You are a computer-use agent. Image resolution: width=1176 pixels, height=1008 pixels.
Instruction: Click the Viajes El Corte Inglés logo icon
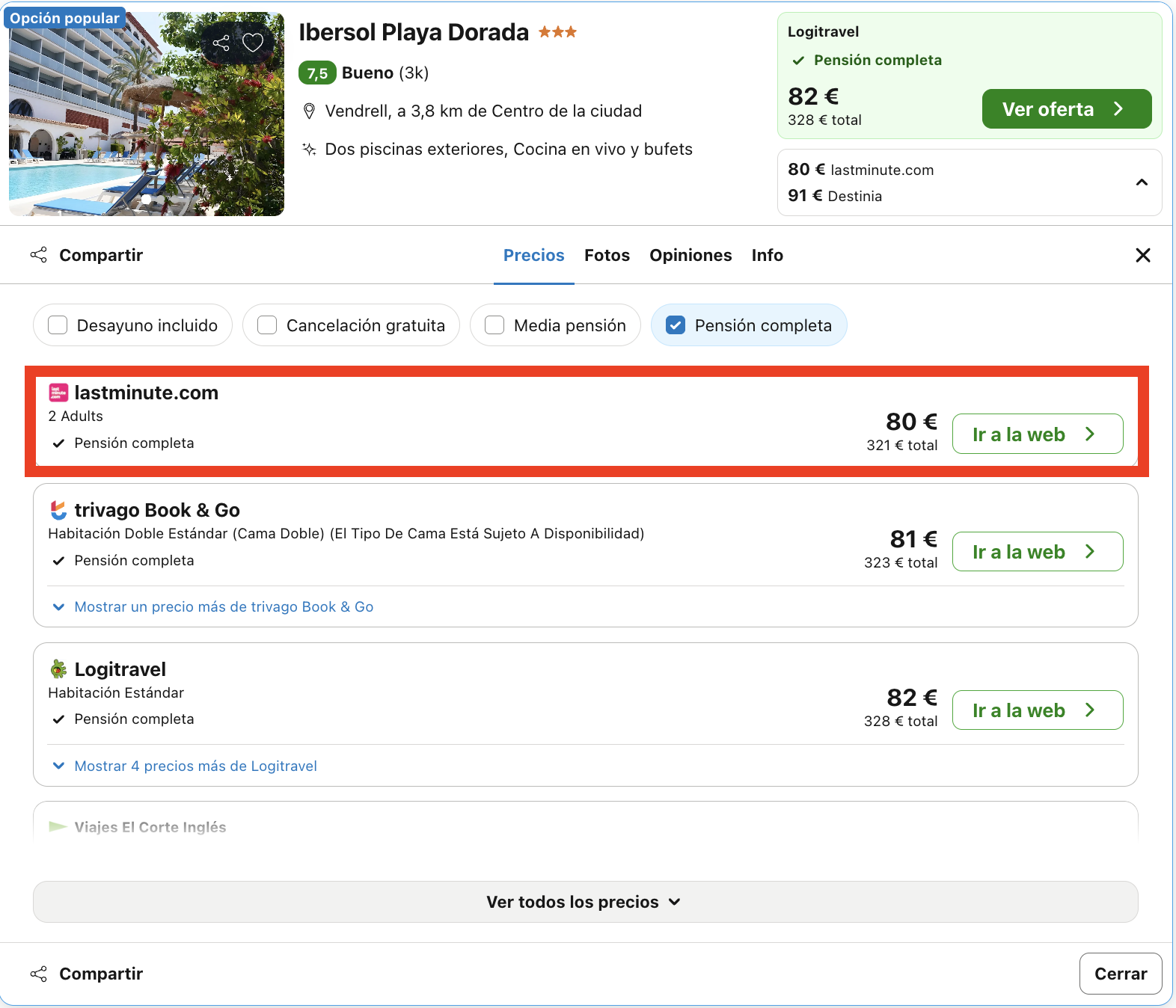coord(58,826)
